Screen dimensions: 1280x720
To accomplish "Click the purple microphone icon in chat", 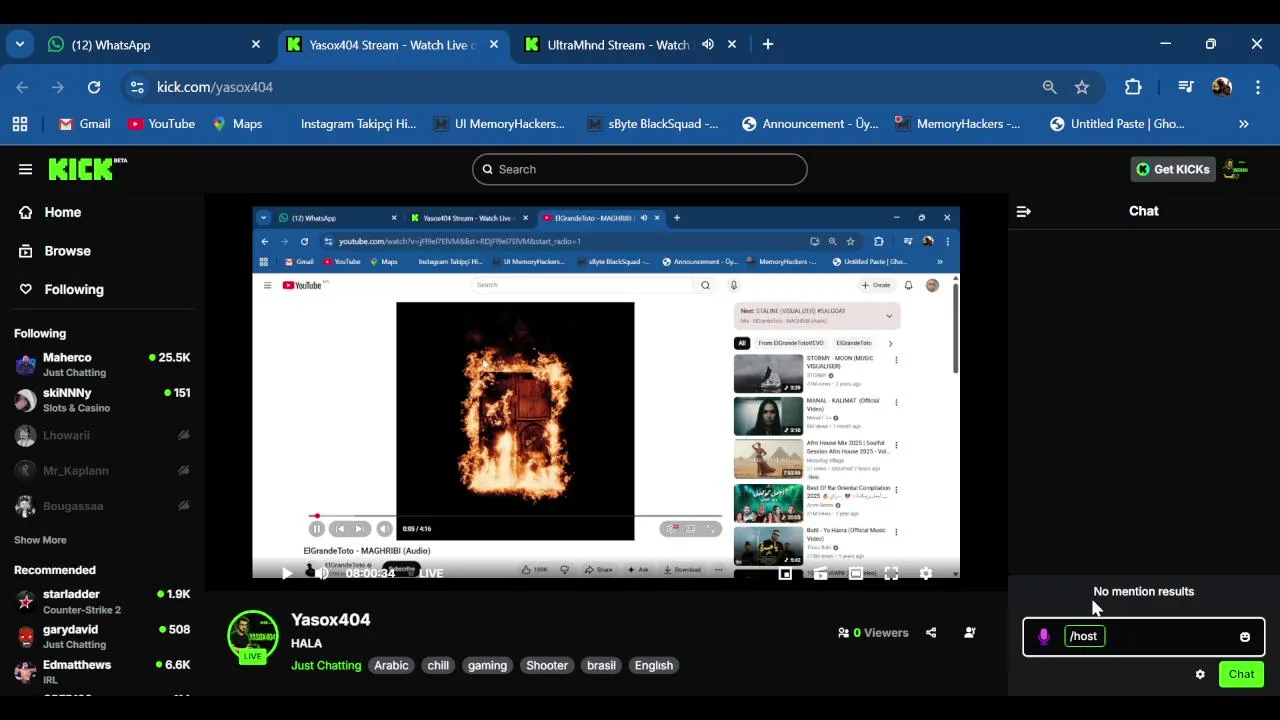I will point(1044,636).
